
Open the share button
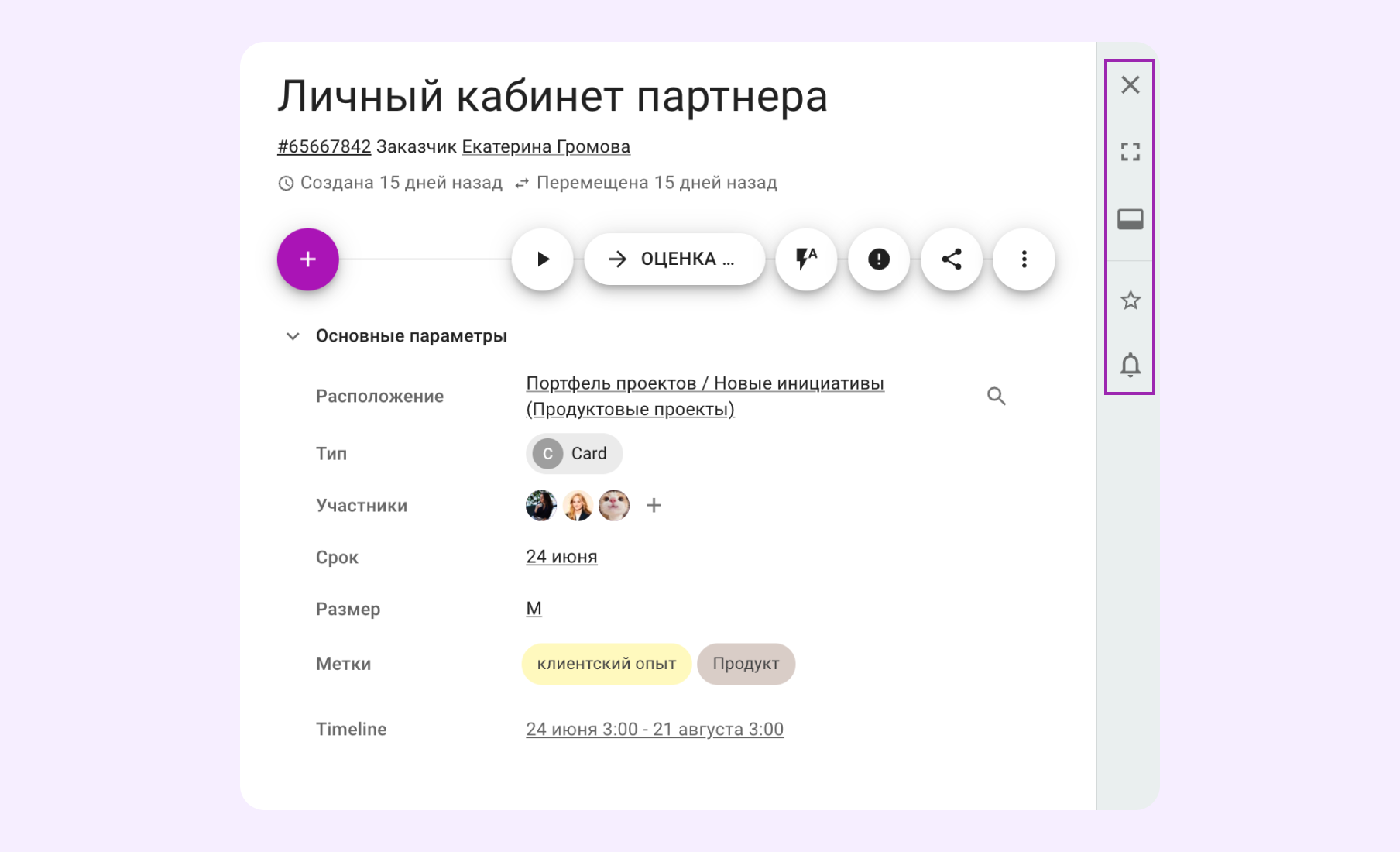952,259
